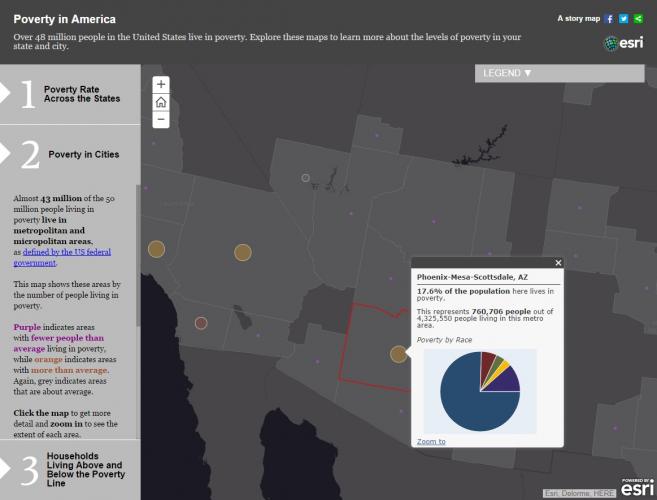Click the pink-outlined circle marker near the coast
Viewport: 657px width, 500px height.
(201, 323)
